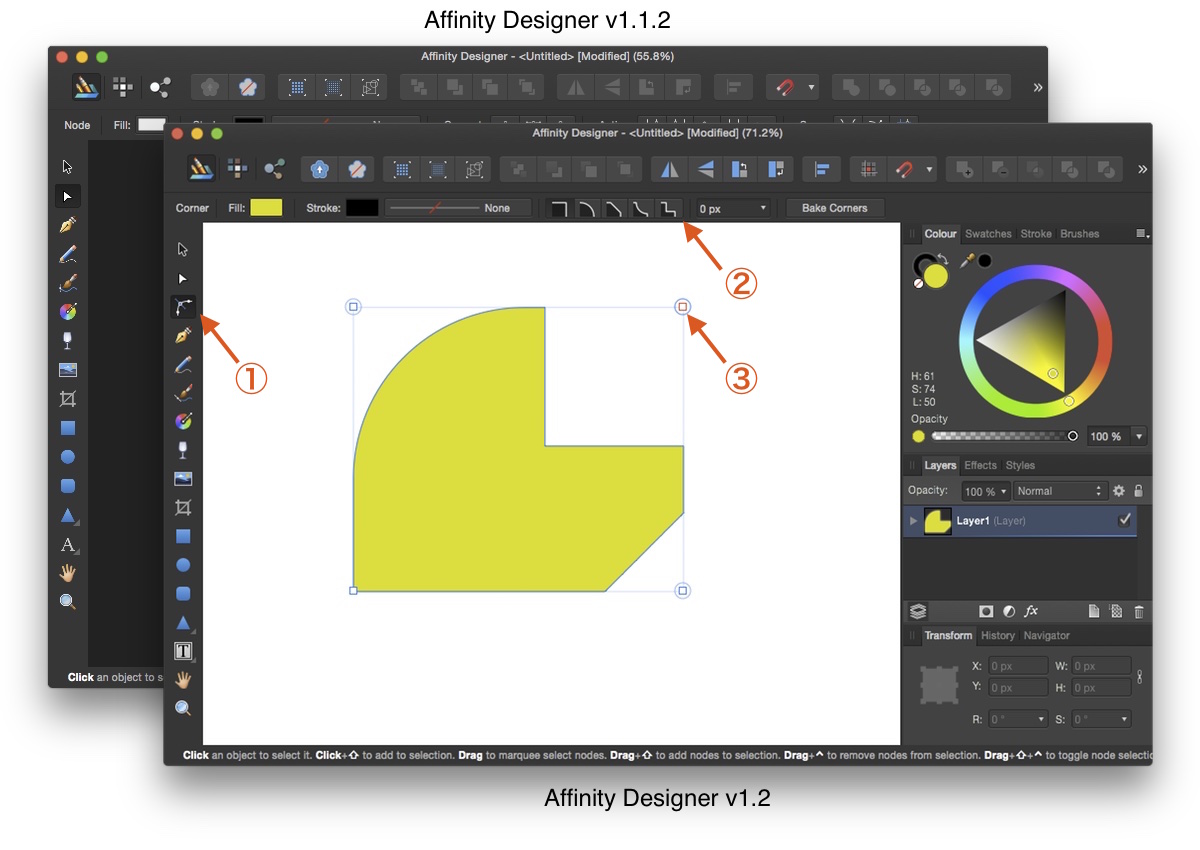Select the Move tool in front window

pyautogui.click(x=183, y=249)
